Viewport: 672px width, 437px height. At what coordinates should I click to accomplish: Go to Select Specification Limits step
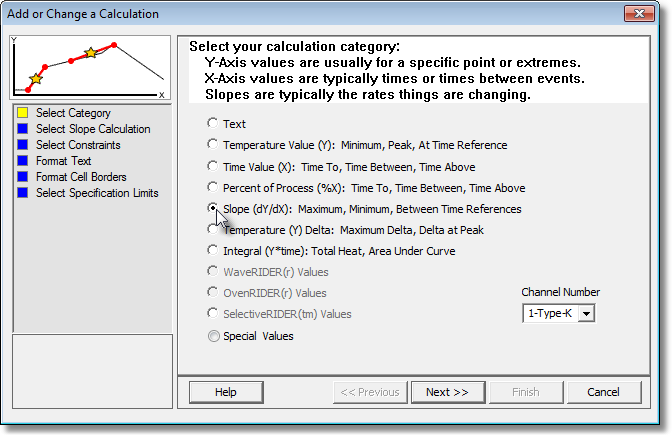point(97,193)
